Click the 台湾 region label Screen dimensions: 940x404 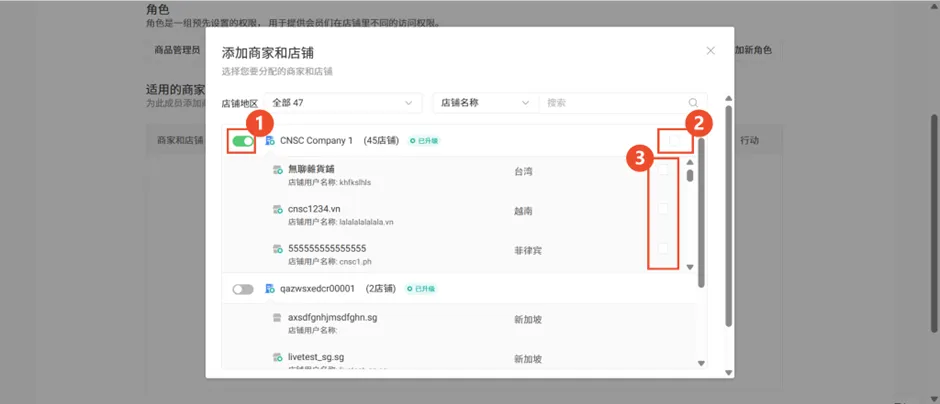[x=523, y=172]
